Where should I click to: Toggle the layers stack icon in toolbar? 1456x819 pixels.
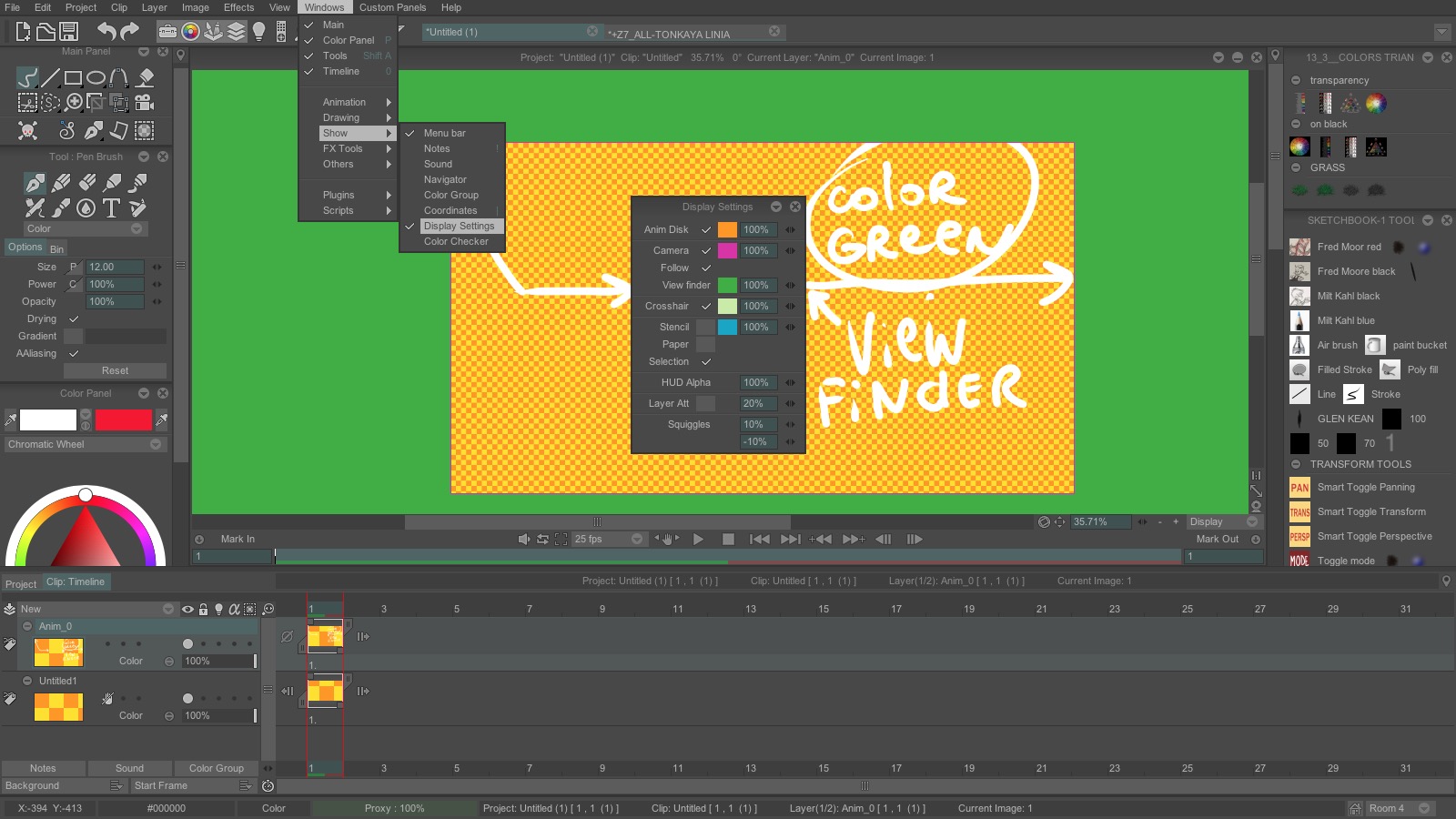coord(237,32)
